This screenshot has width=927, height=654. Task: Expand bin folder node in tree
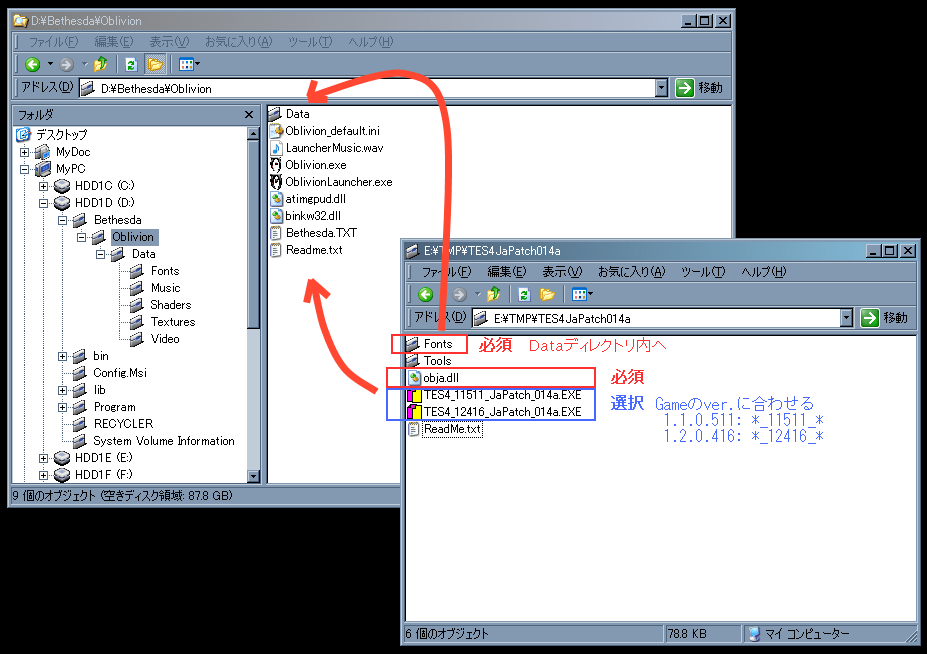click(62, 357)
